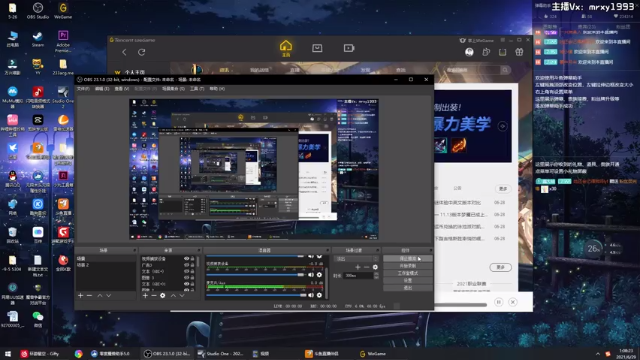Viewport: 640px width, 360px height.
Task: Open WeGame user avatar
Action: point(469,52)
